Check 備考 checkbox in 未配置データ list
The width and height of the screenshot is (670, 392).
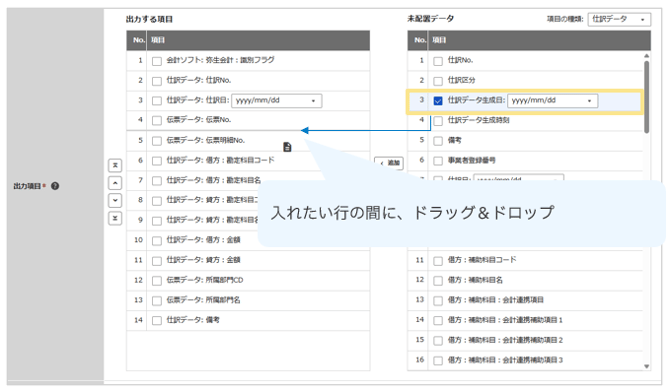click(438, 141)
